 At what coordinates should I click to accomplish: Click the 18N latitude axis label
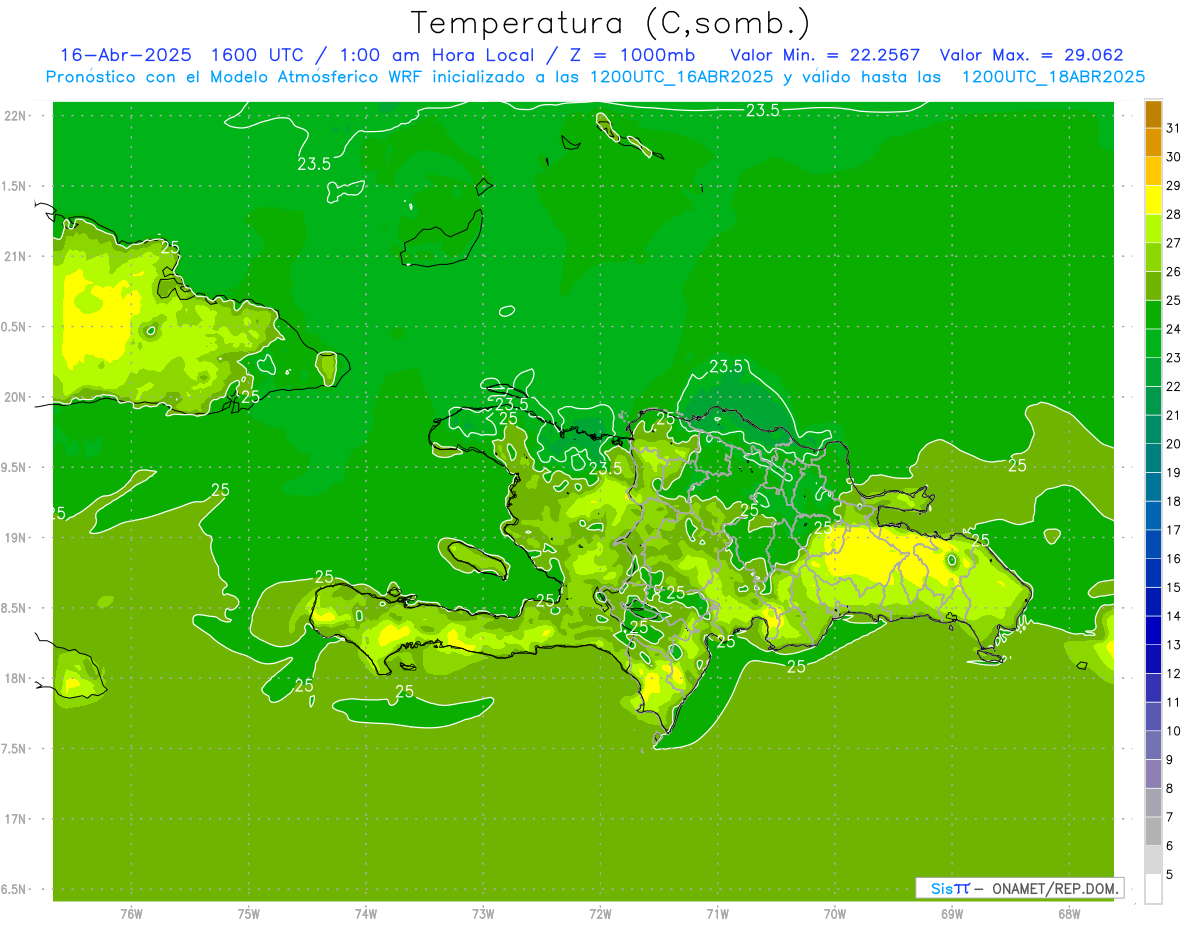[15, 679]
